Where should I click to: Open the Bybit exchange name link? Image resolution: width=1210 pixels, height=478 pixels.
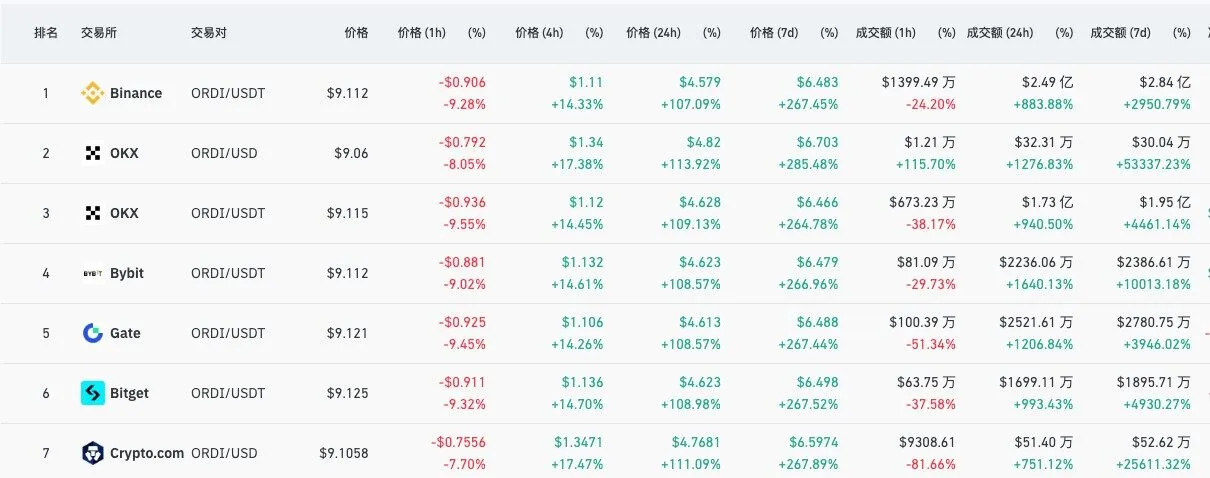(x=127, y=273)
